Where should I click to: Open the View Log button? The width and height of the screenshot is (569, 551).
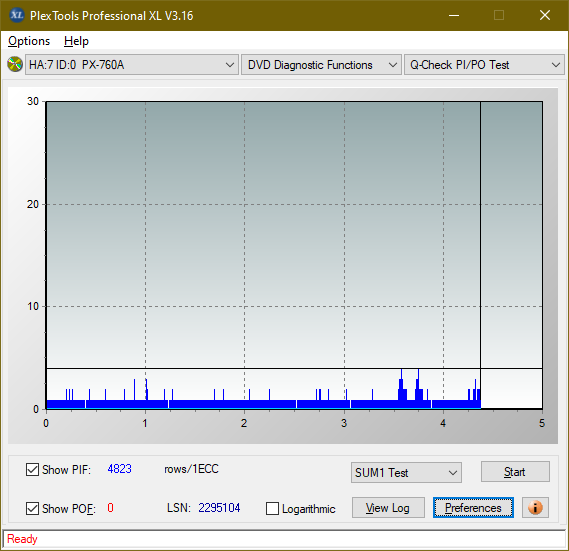pos(388,507)
